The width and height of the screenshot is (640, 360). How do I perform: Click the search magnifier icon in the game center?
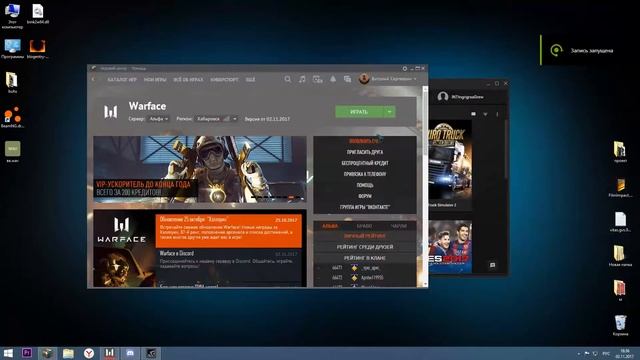(288, 79)
